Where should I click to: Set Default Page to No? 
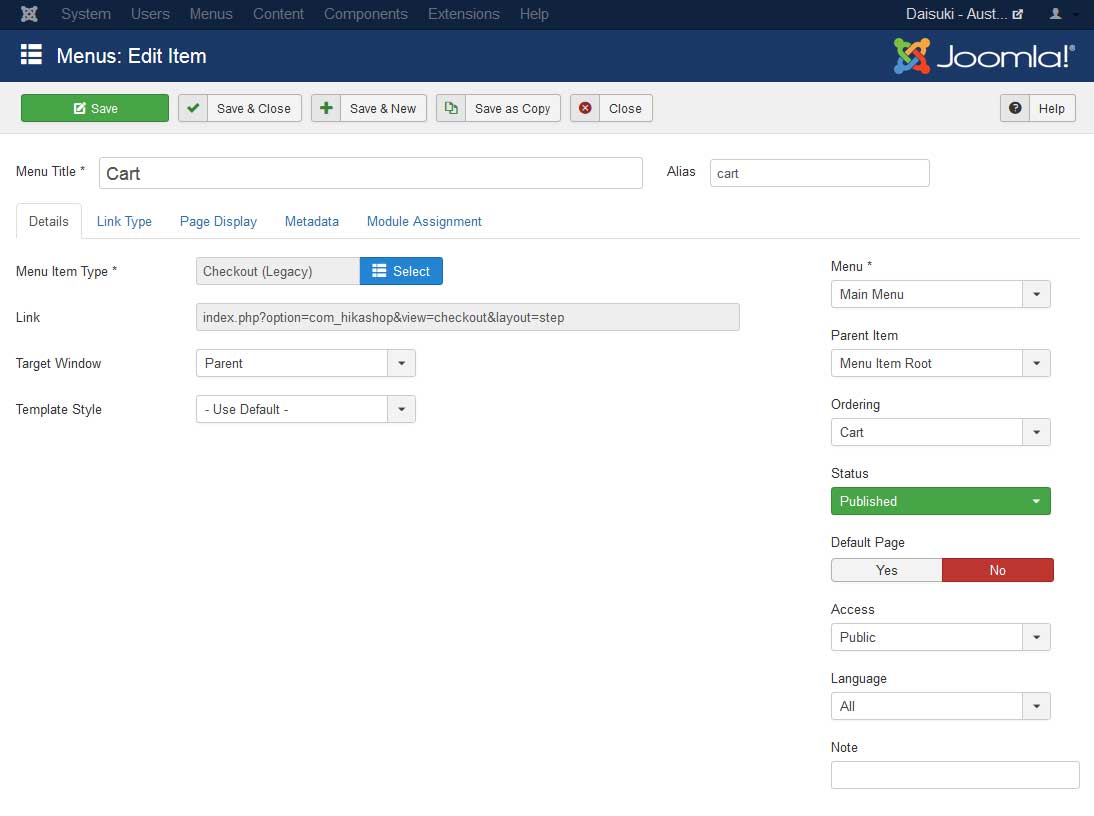998,570
